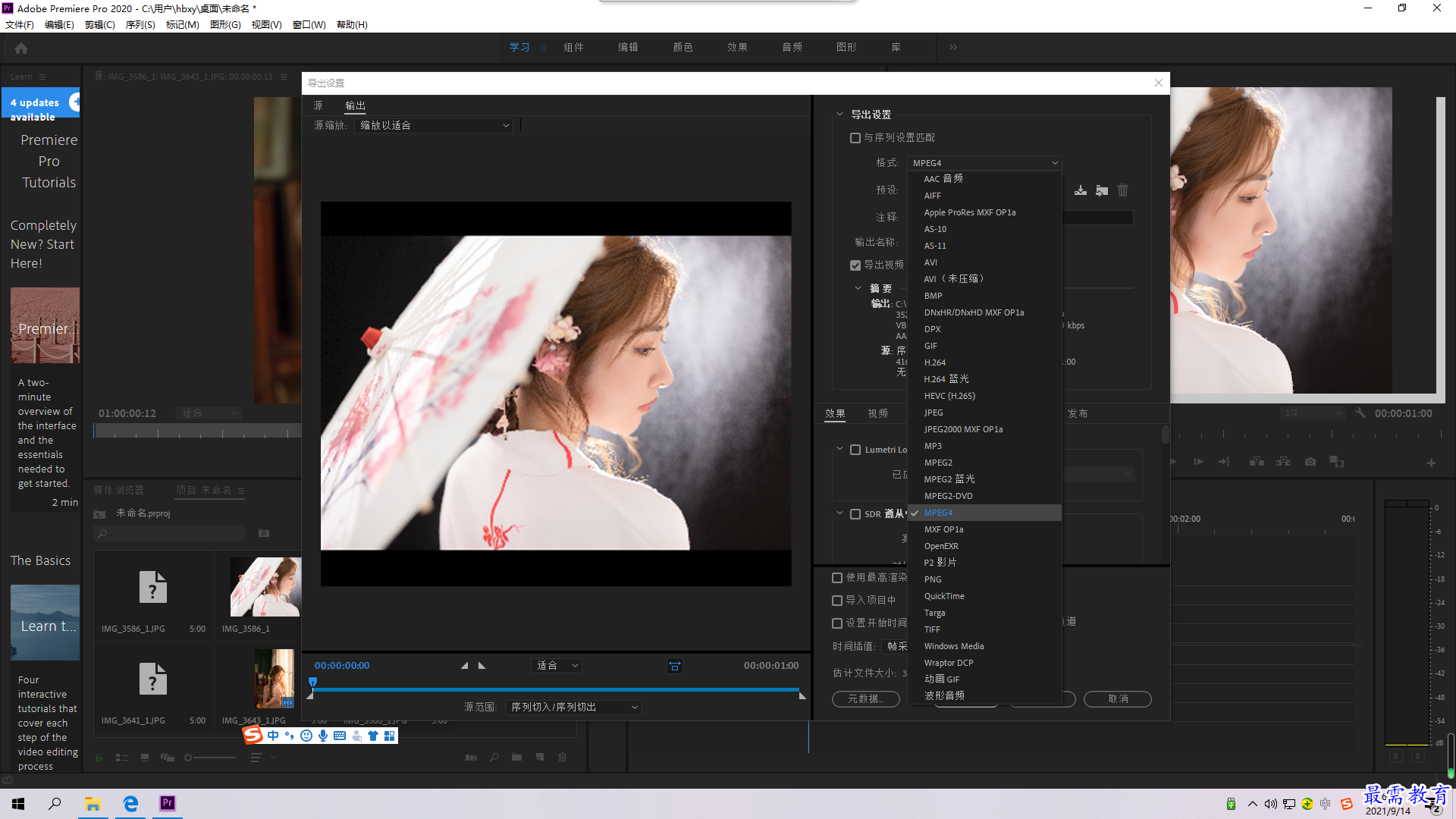
Task: Open File Explorer from the taskbar
Action: [93, 803]
